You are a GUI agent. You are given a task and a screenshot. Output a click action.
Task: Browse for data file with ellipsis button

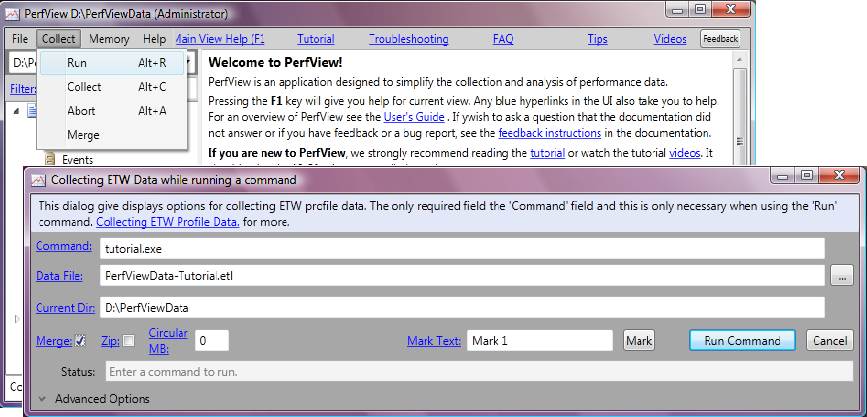[842, 276]
